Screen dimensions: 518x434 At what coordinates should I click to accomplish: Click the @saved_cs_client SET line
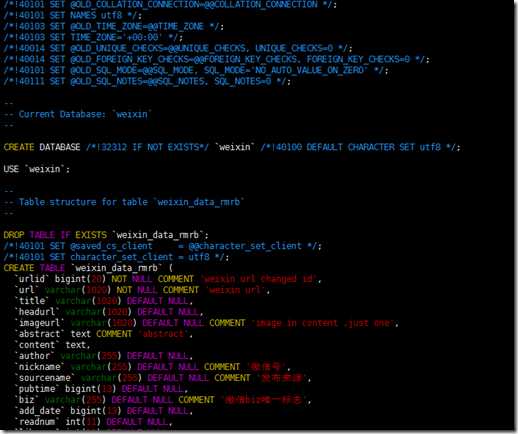click(x=163, y=246)
